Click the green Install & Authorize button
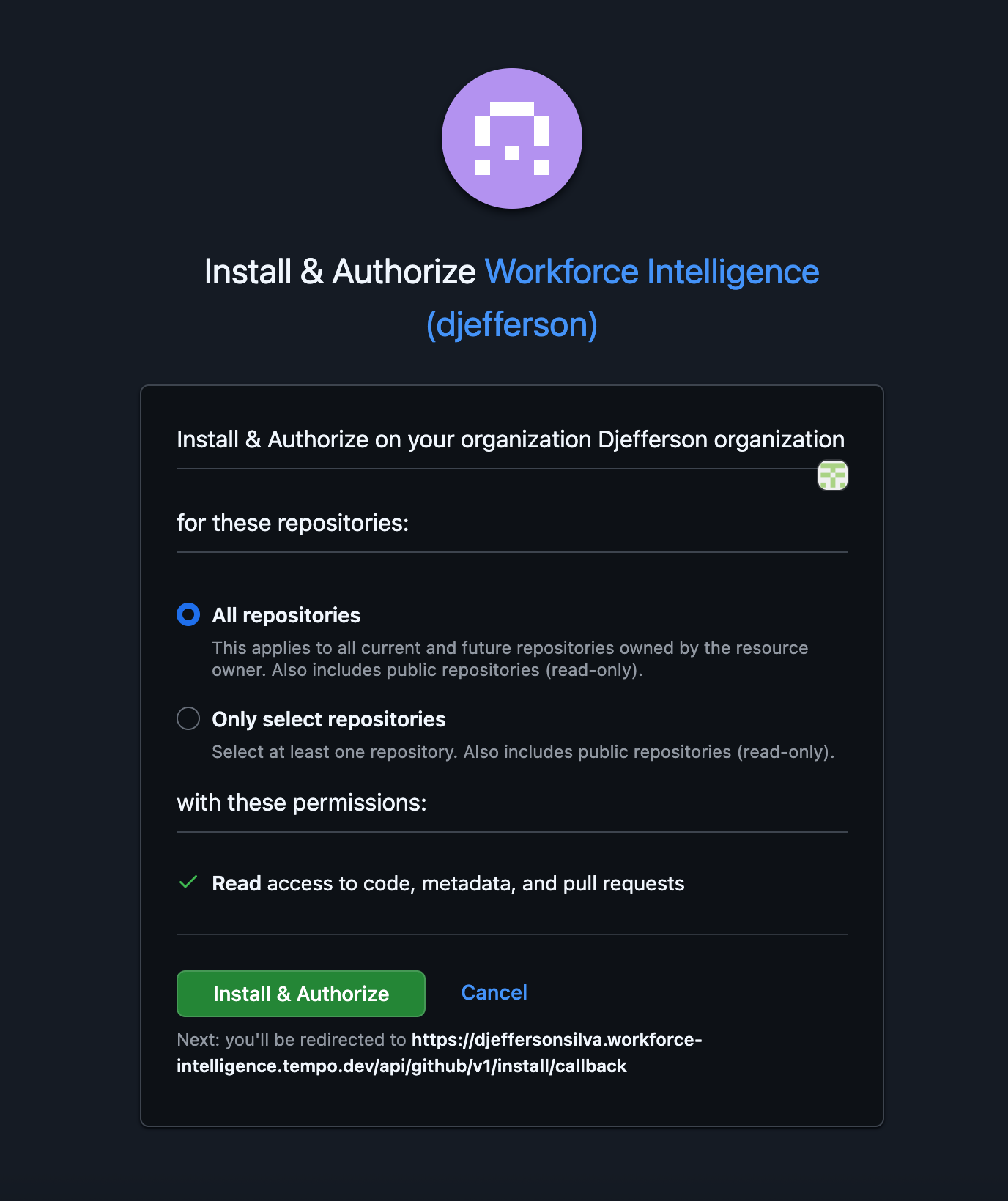Image resolution: width=1008 pixels, height=1201 pixels. (301, 994)
